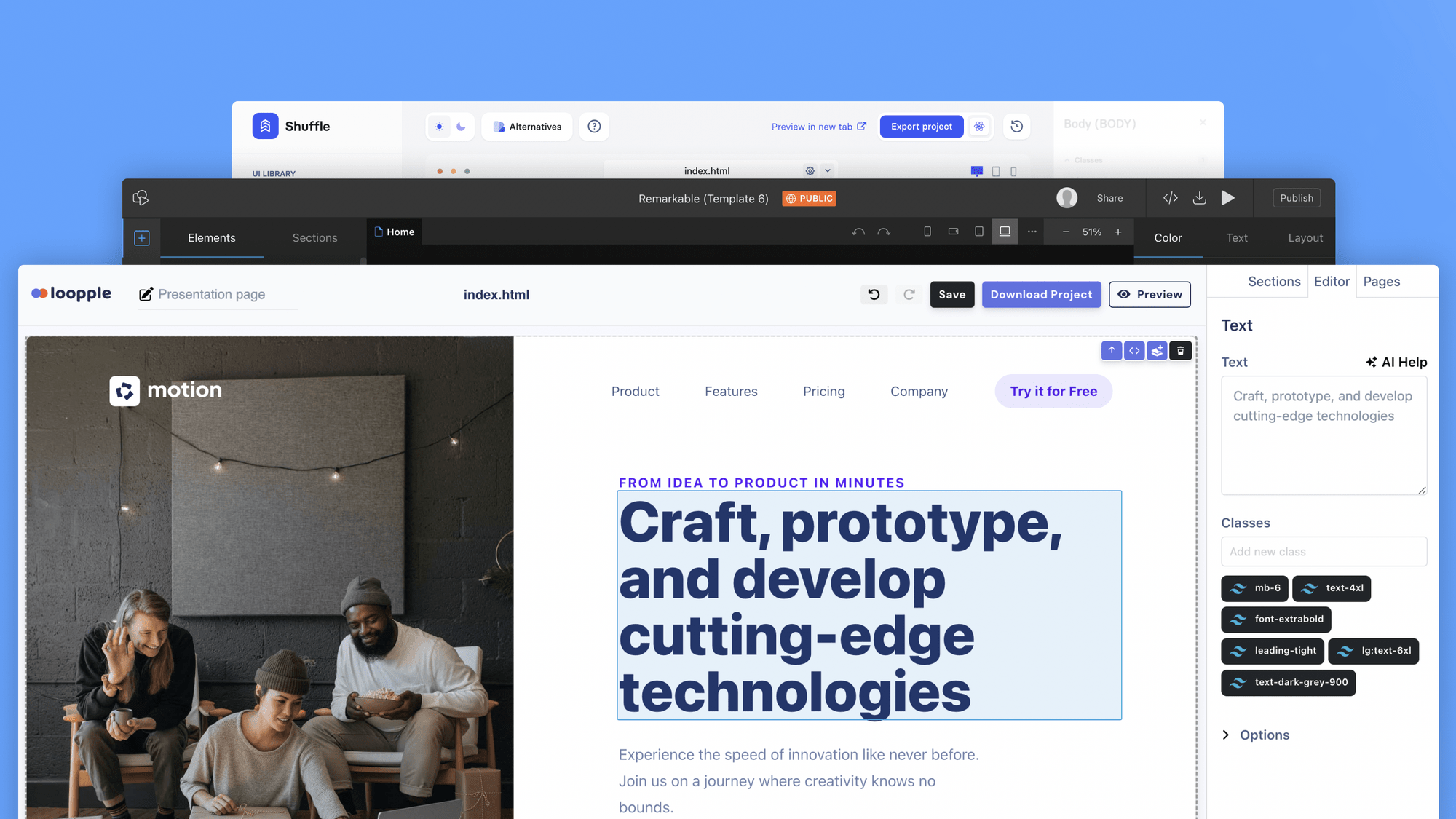Click the redo arrow icon in Loopple
The height and width of the screenshot is (819, 1456).
[908, 294]
